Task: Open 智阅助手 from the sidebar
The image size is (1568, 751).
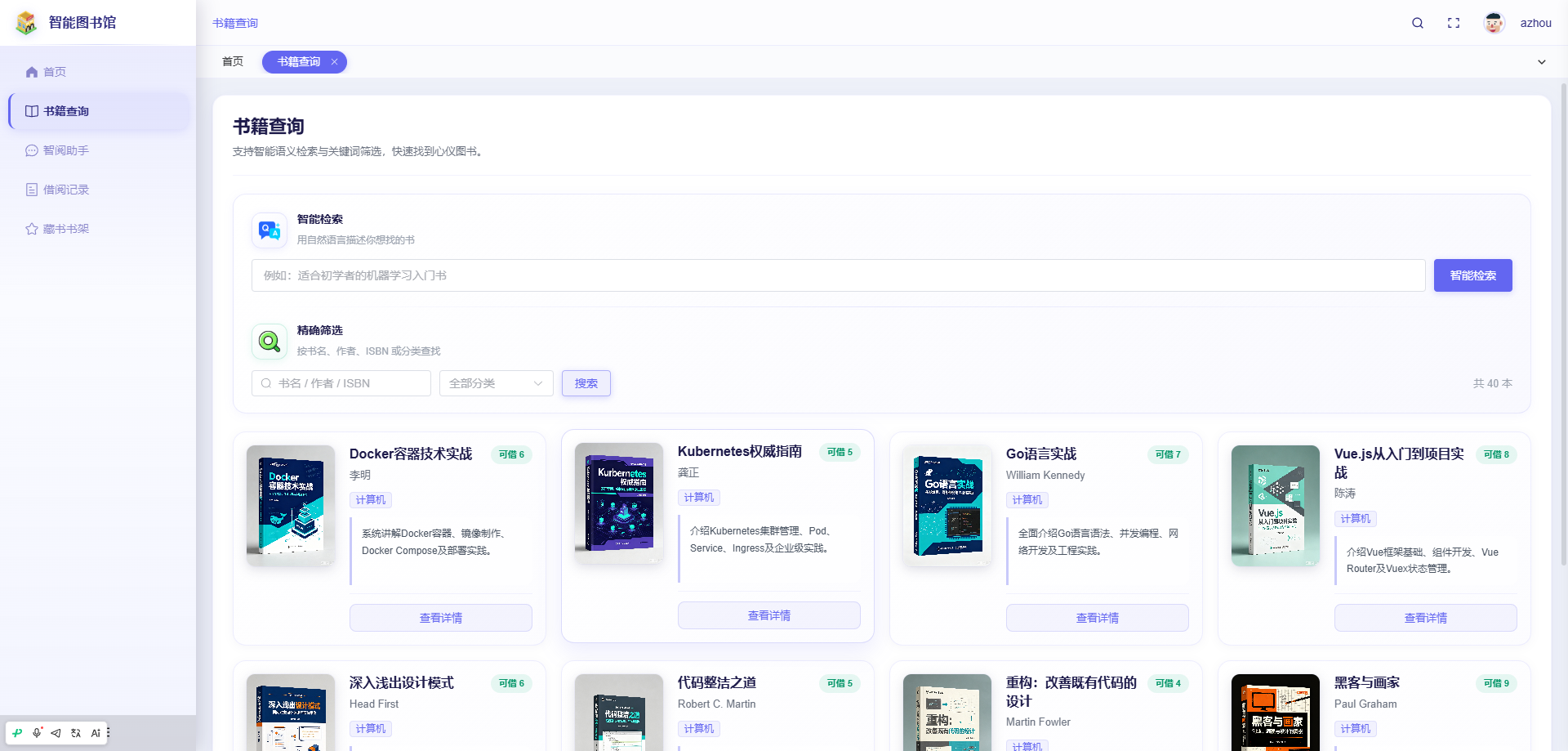Action: click(98, 150)
